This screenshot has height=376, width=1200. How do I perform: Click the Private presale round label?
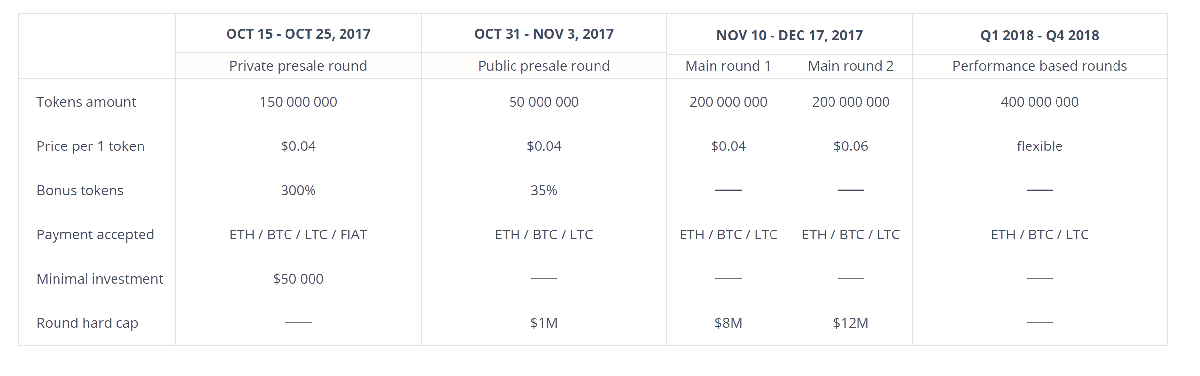click(298, 66)
